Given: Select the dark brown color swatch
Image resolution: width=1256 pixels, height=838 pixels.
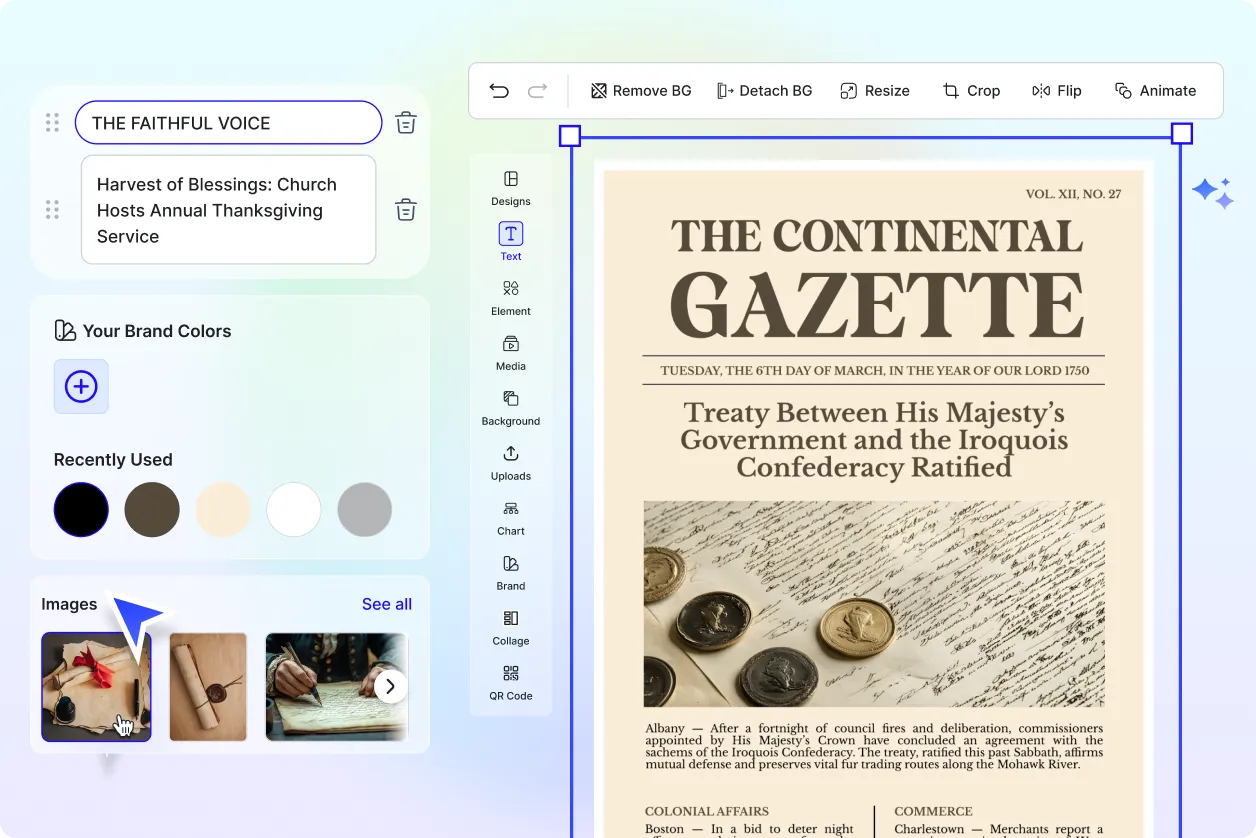Looking at the screenshot, I should (x=152, y=510).
